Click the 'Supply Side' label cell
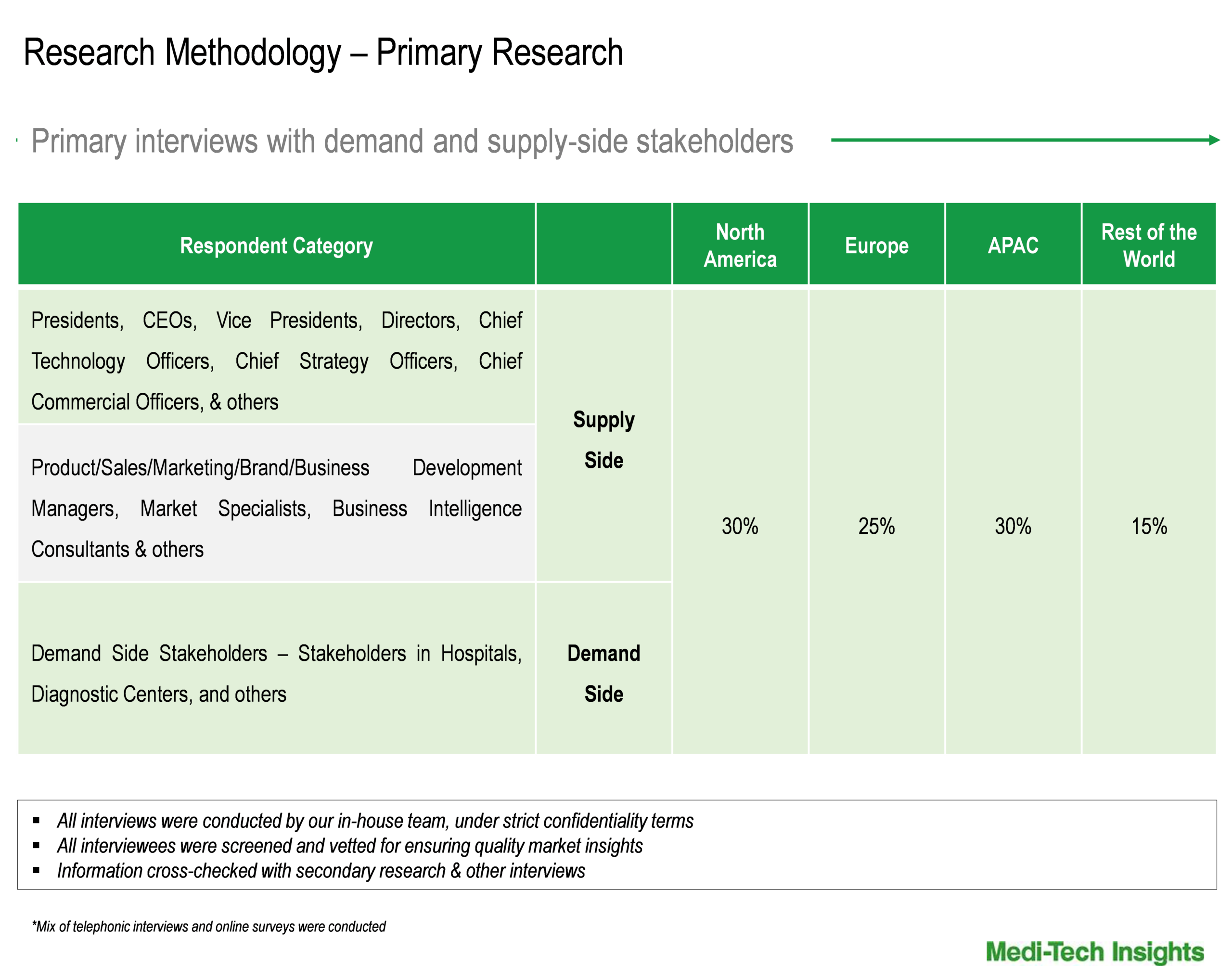Viewport: 1232px width, 966px height. [x=604, y=436]
